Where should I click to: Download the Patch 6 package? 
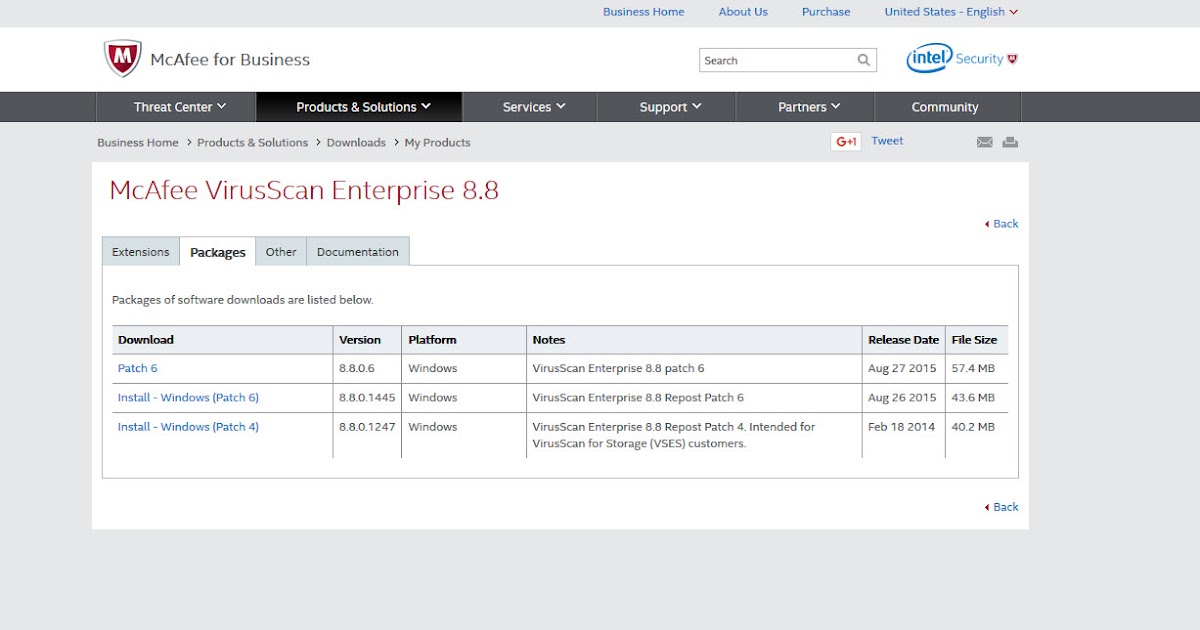click(138, 368)
